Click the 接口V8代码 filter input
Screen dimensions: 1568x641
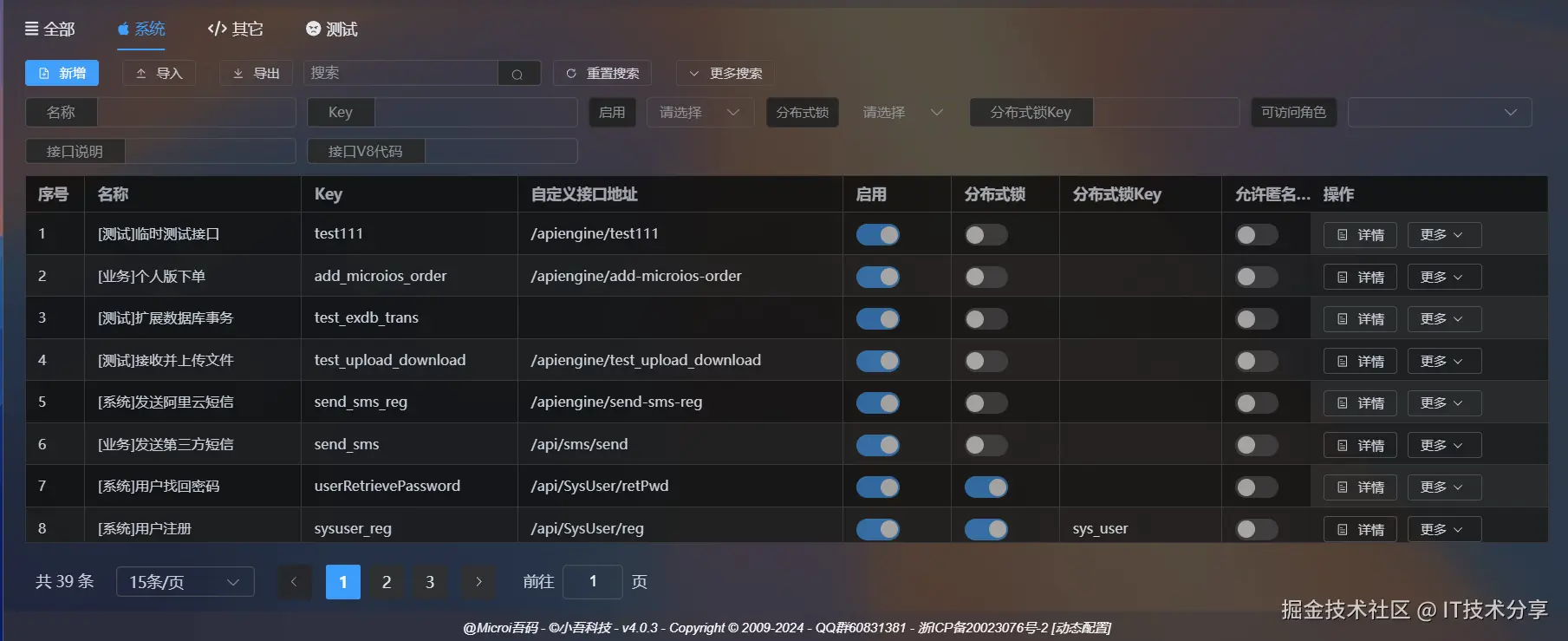(502, 152)
